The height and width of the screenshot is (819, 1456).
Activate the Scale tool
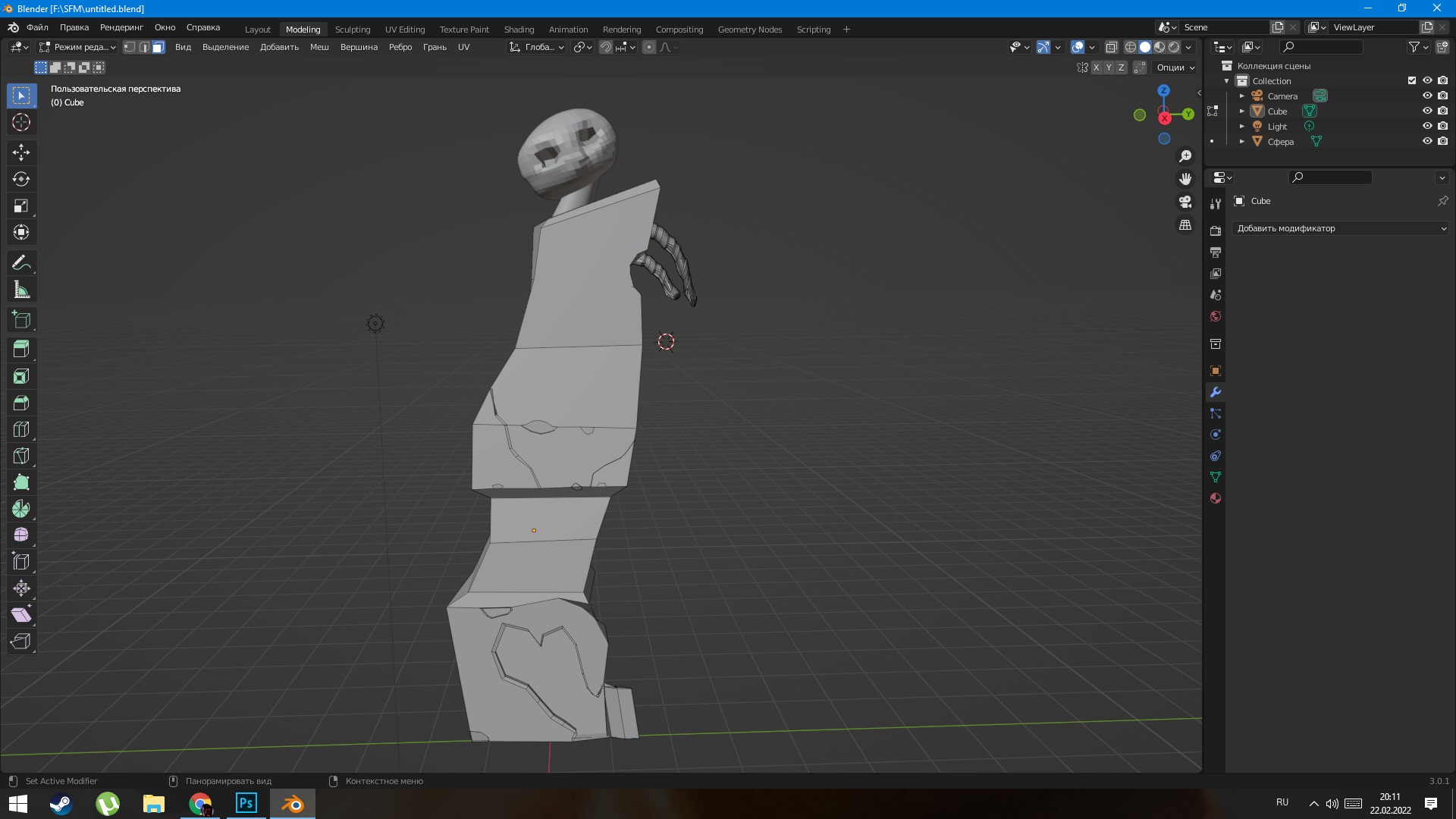pos(21,206)
